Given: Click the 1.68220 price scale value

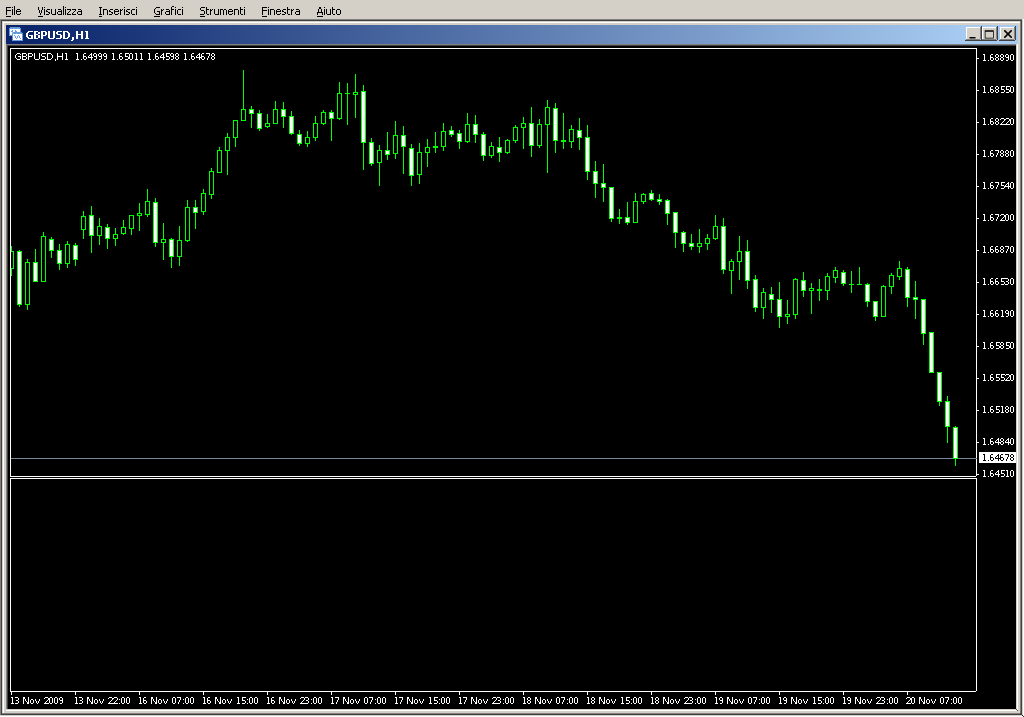Looking at the screenshot, I should [999, 121].
